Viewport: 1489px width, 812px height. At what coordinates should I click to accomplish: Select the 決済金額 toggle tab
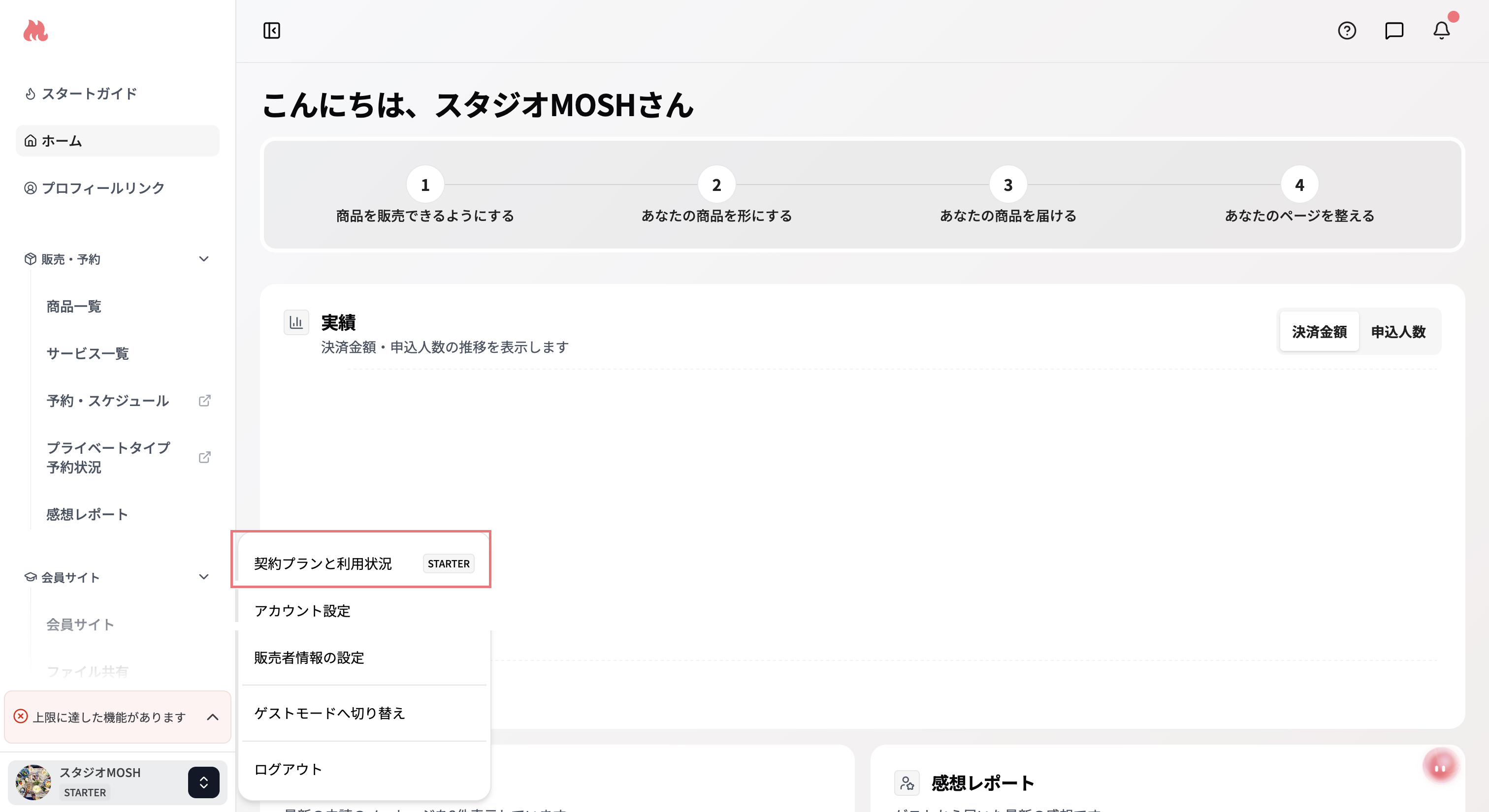[x=1319, y=332]
